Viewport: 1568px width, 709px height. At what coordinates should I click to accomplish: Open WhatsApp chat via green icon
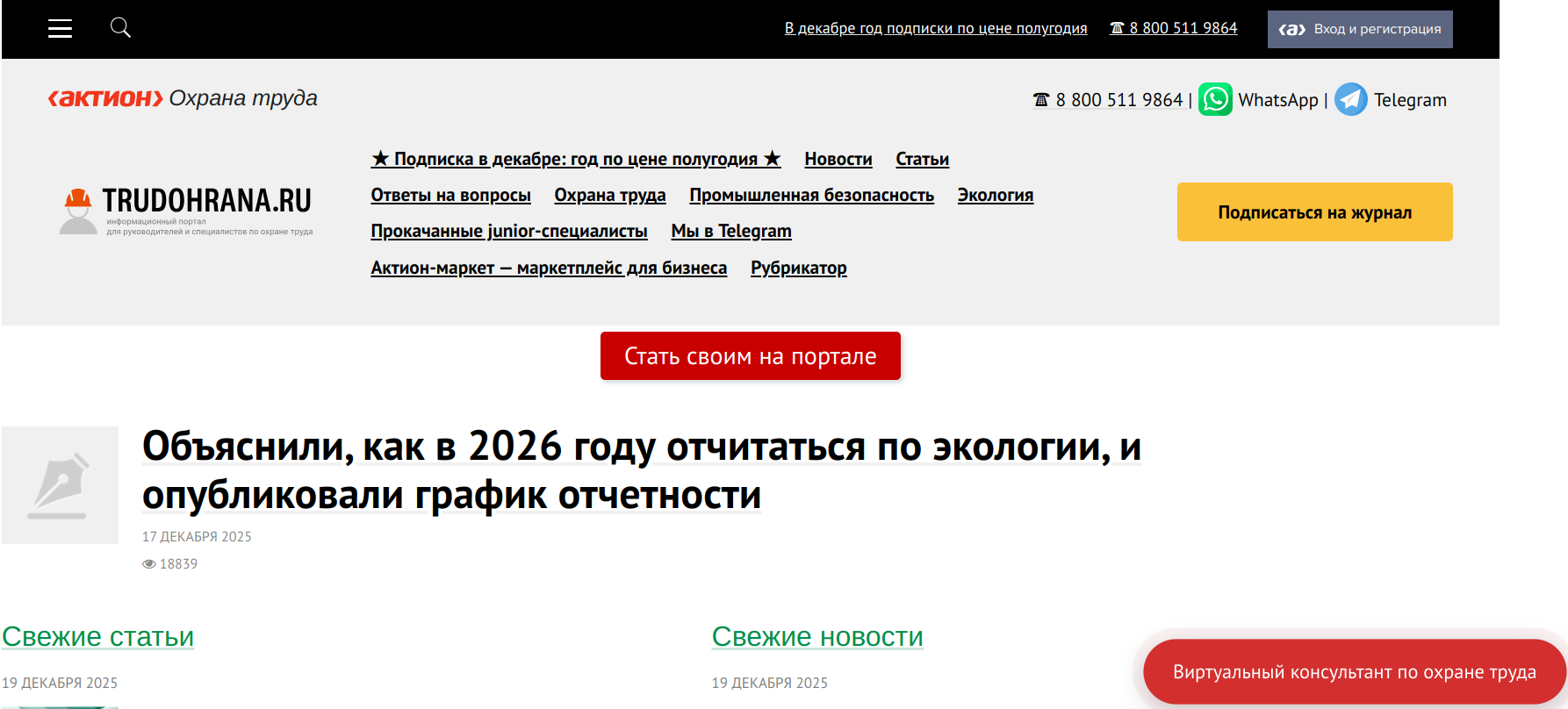[x=1215, y=100]
